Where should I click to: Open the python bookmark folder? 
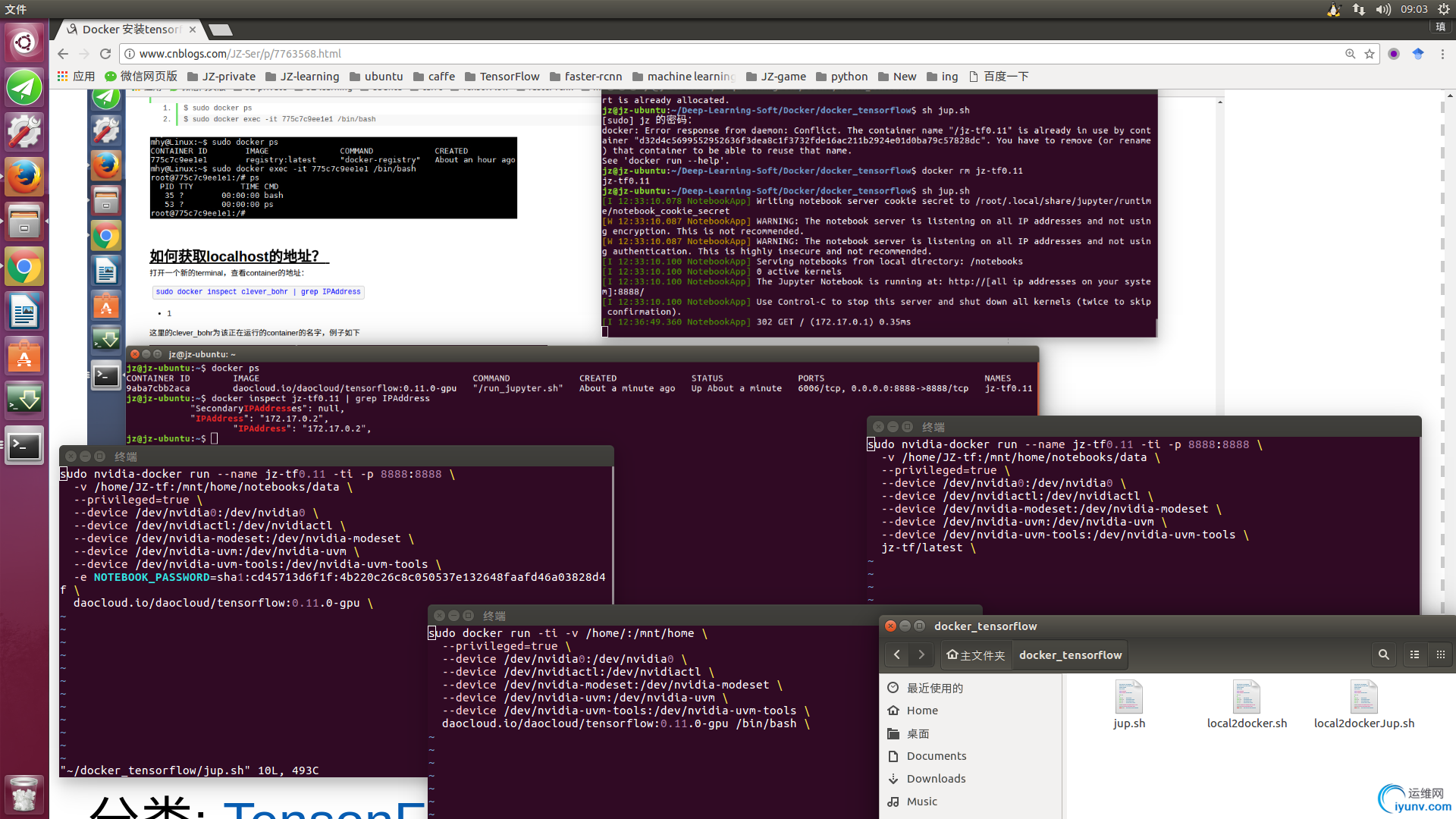pyautogui.click(x=842, y=77)
